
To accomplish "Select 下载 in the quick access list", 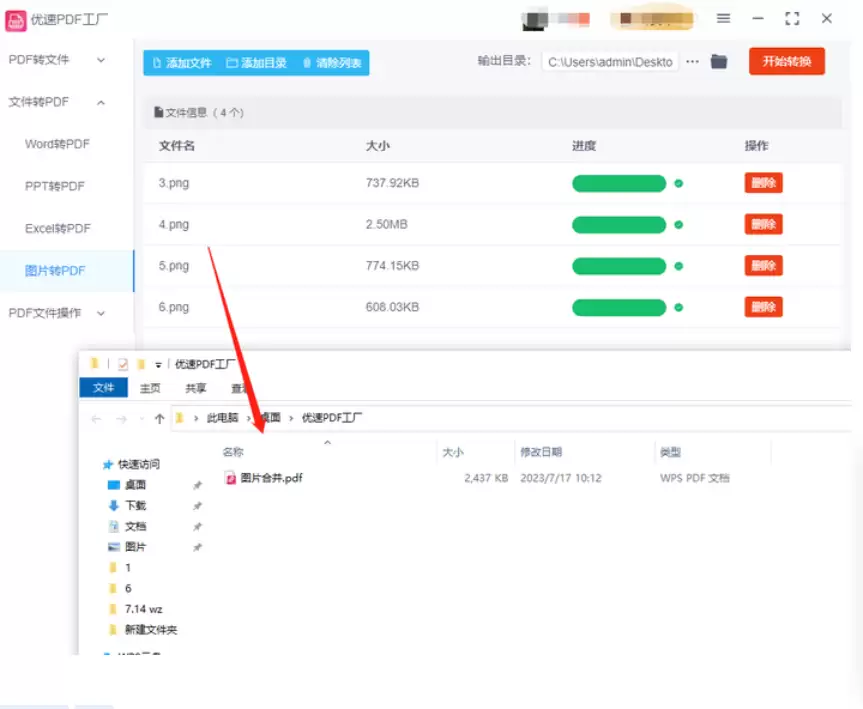I will click(135, 505).
